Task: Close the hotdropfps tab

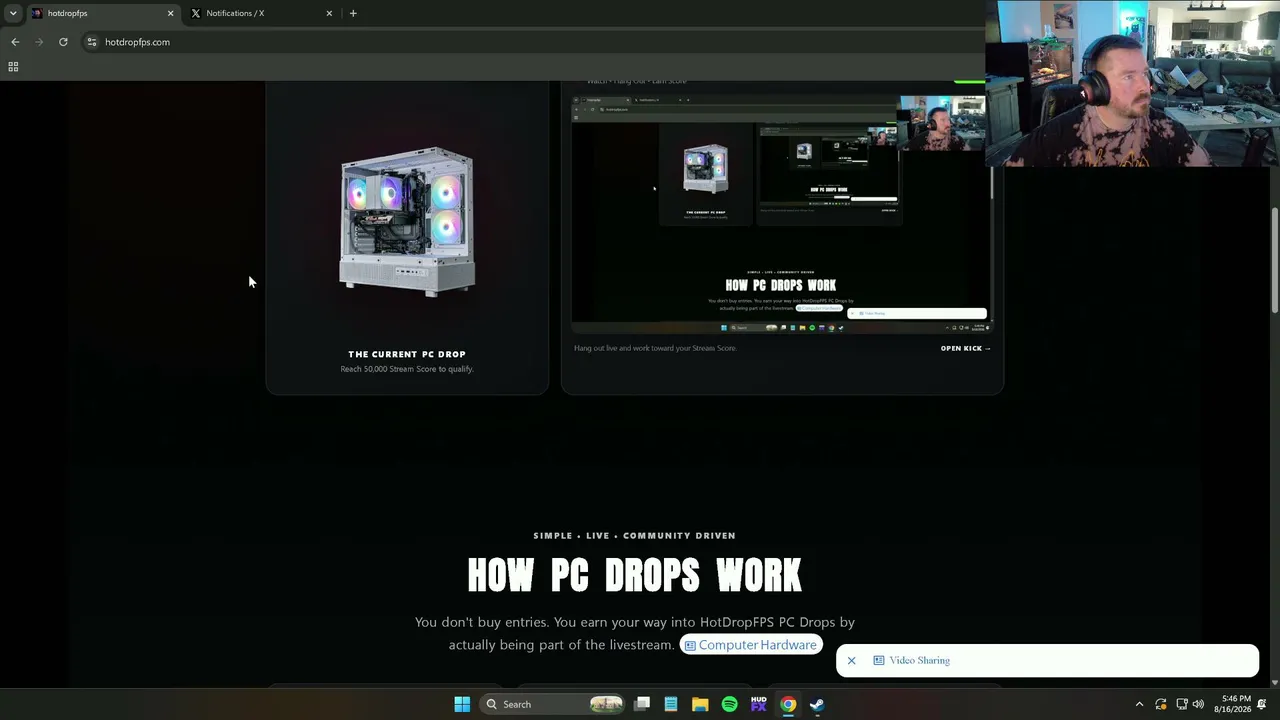Action: click(x=170, y=13)
